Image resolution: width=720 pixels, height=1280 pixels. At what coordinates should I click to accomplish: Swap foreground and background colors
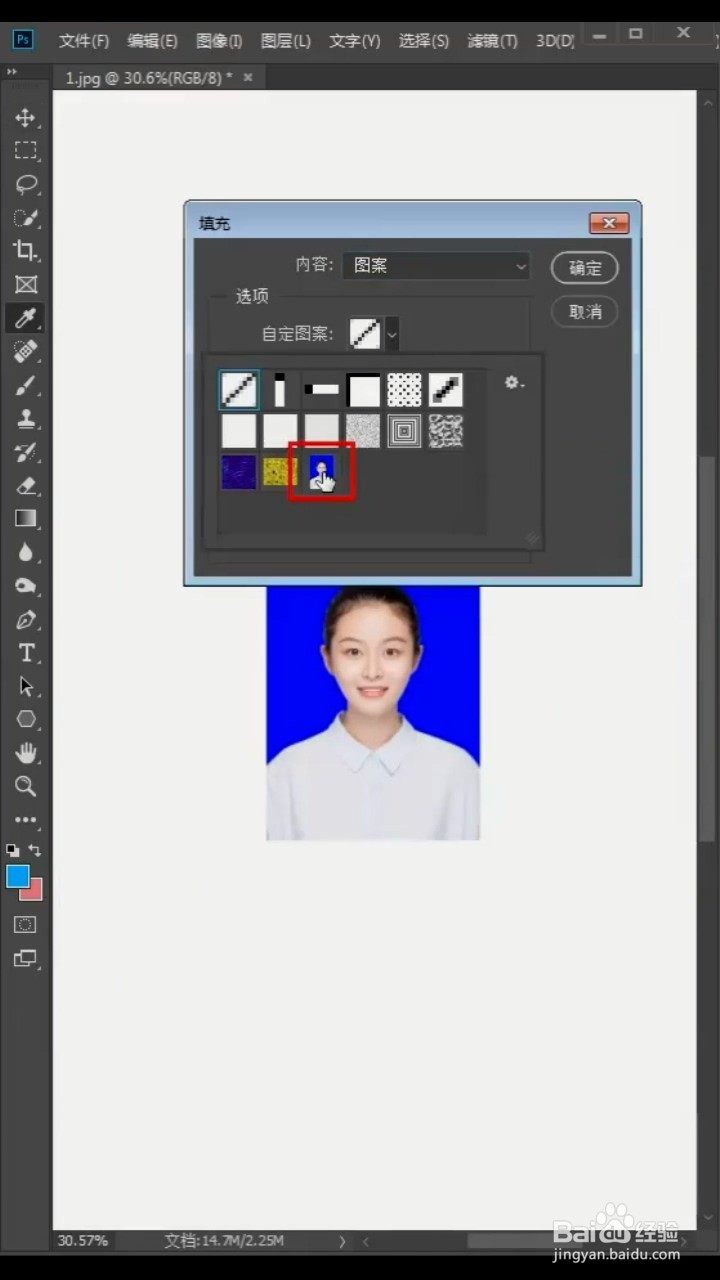(35, 850)
